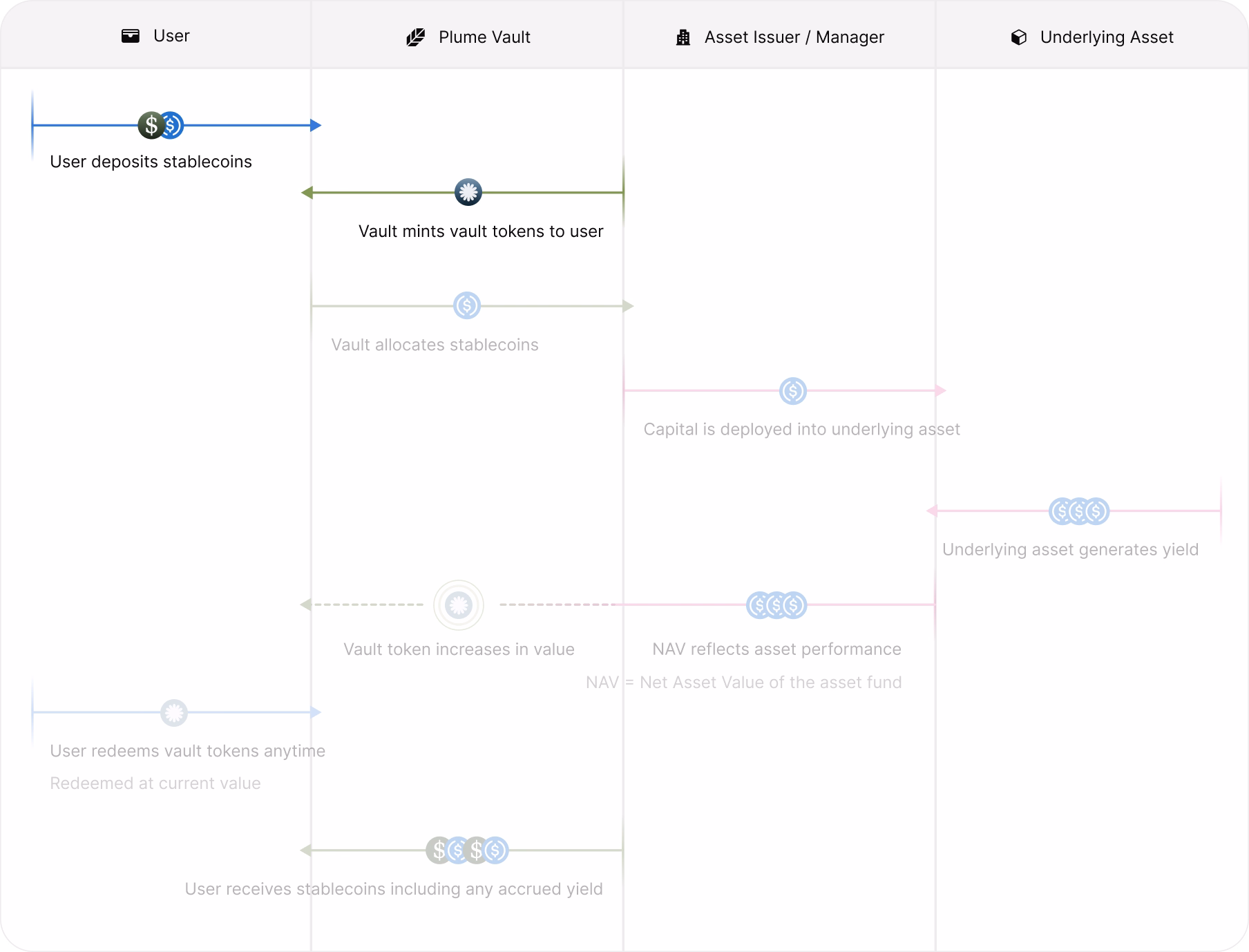Click 'User redeems vault tokens anytime' label
Screen dimensions: 1249x952
(187, 751)
